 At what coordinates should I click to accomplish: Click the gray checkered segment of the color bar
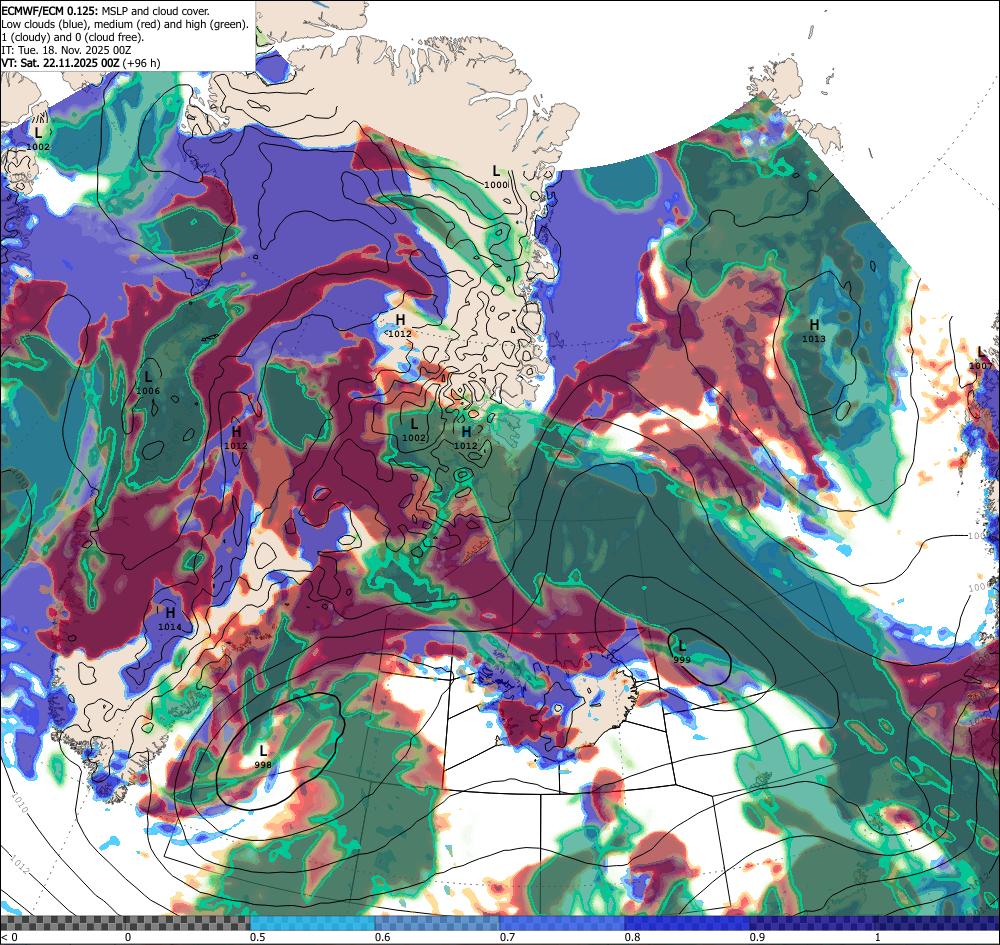tap(125, 923)
